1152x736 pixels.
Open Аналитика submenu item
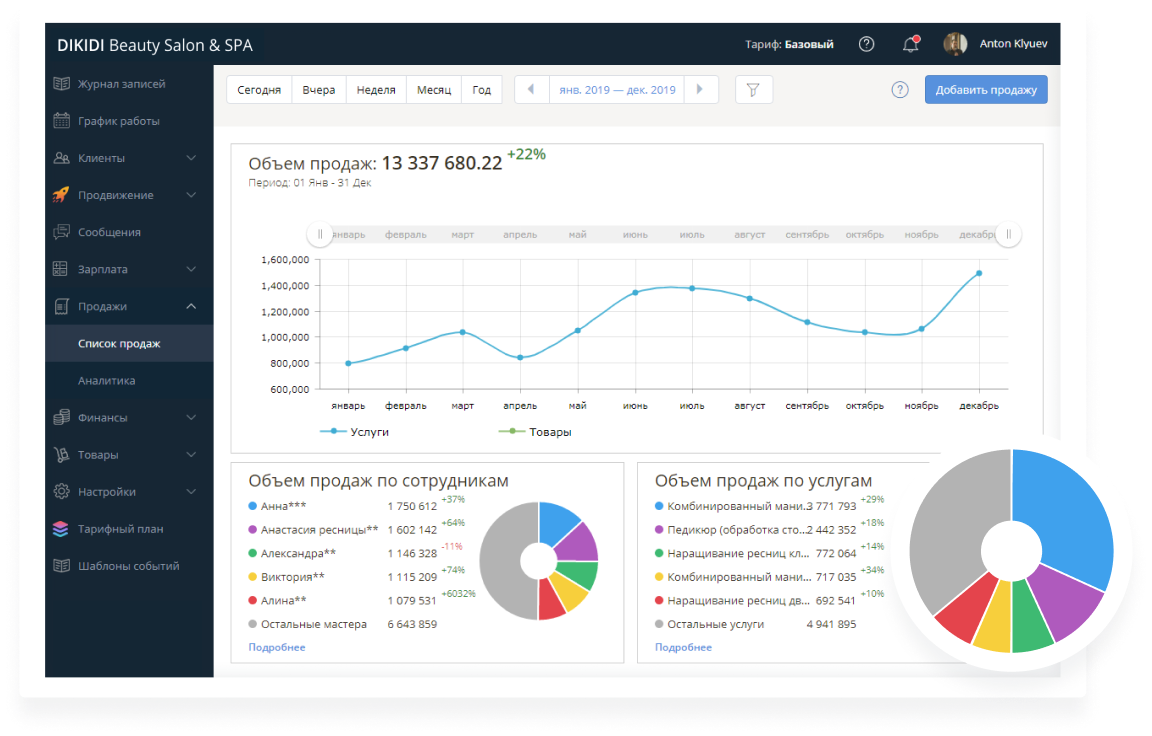[106, 381]
